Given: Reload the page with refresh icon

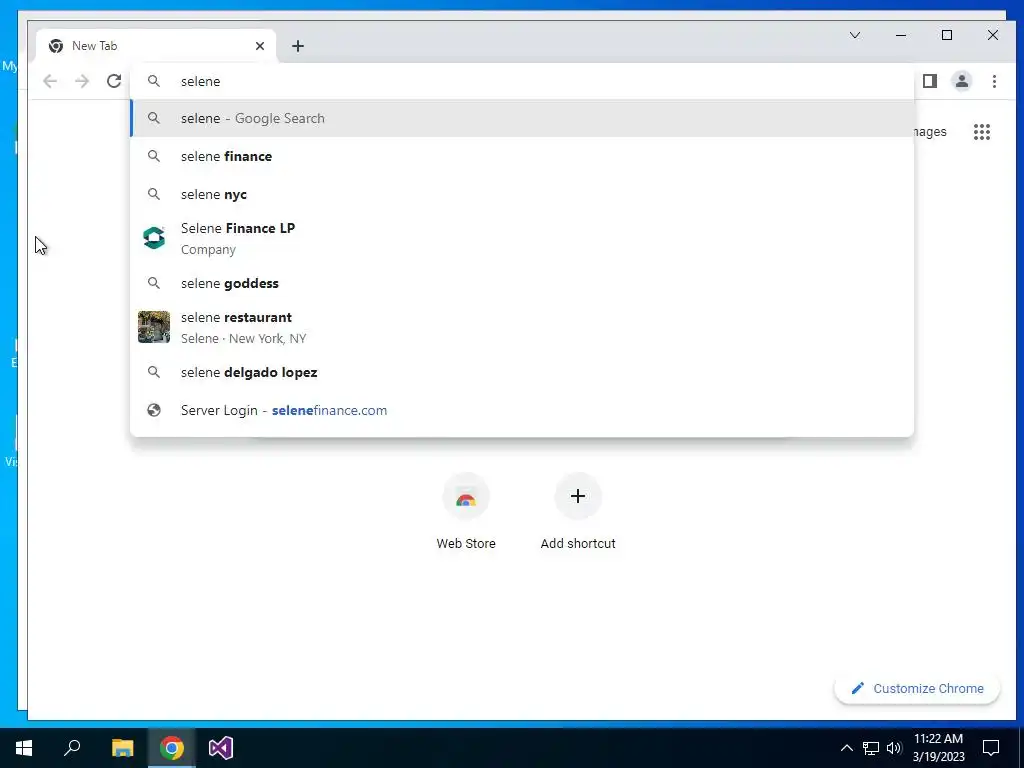Looking at the screenshot, I should coord(114,81).
